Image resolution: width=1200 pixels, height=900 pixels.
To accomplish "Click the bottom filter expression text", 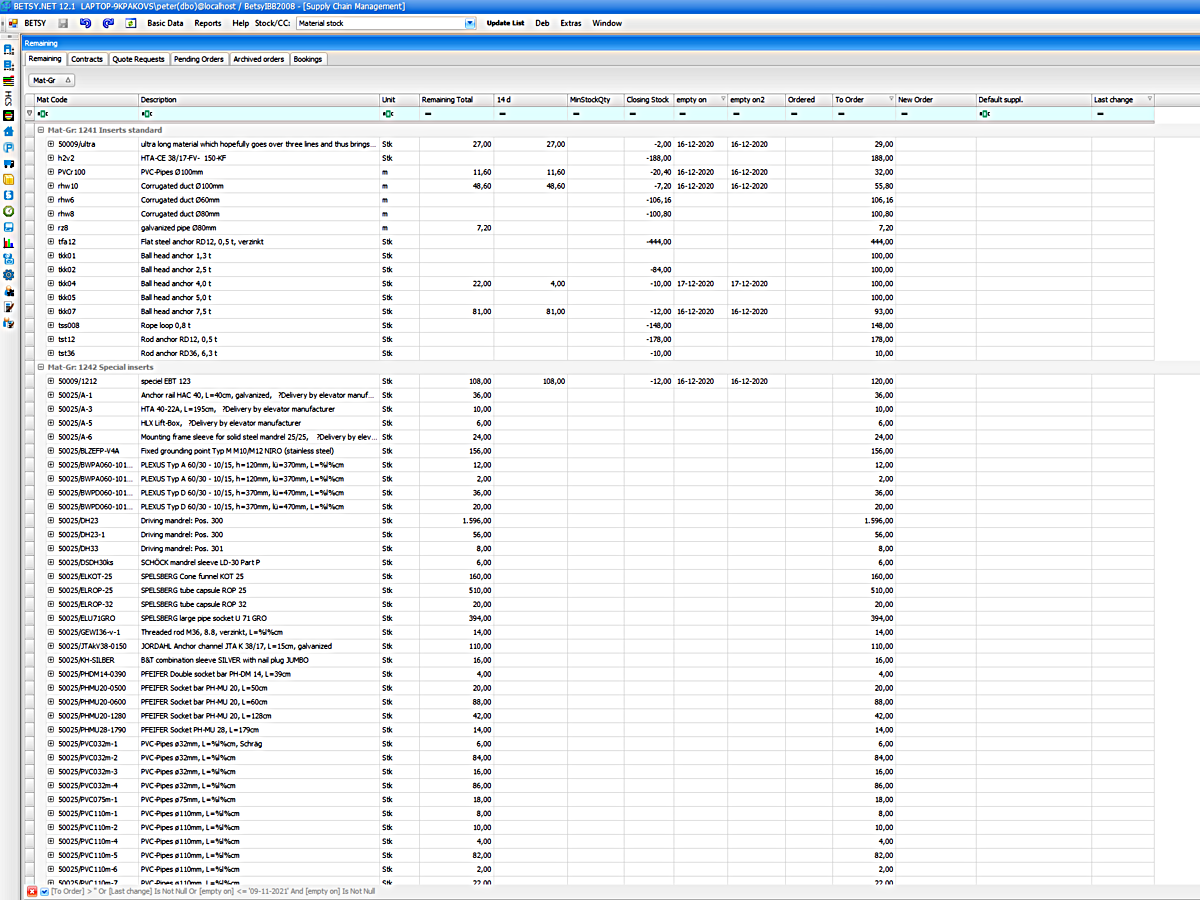I will [x=213, y=891].
